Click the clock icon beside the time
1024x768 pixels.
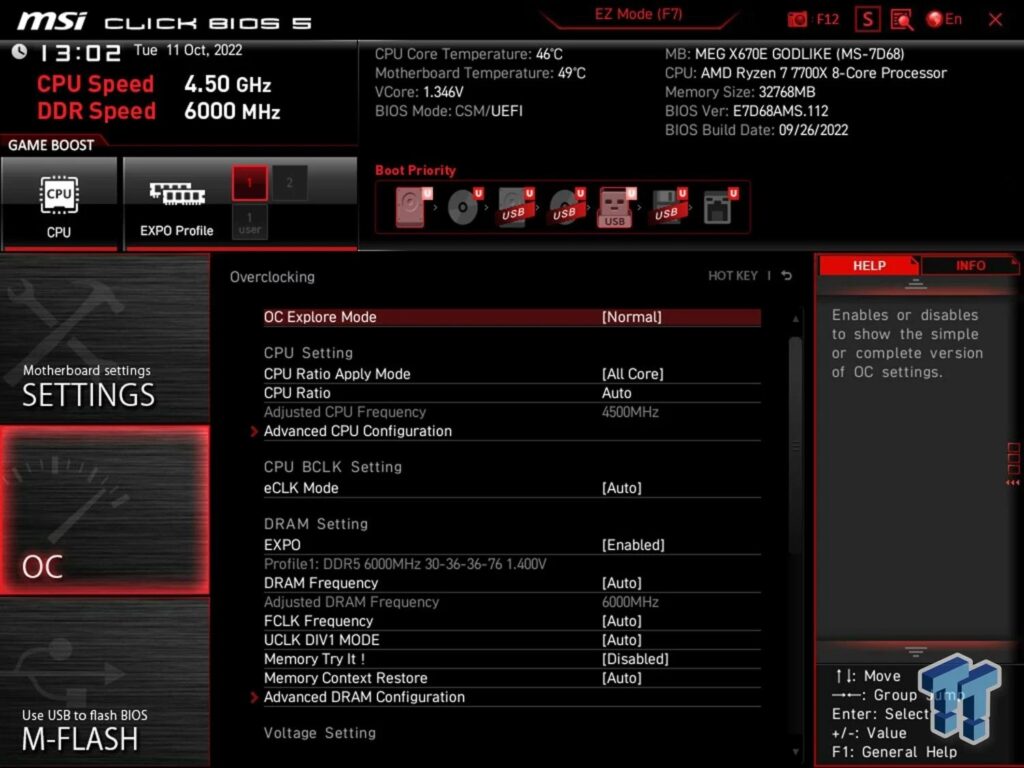tap(19, 52)
